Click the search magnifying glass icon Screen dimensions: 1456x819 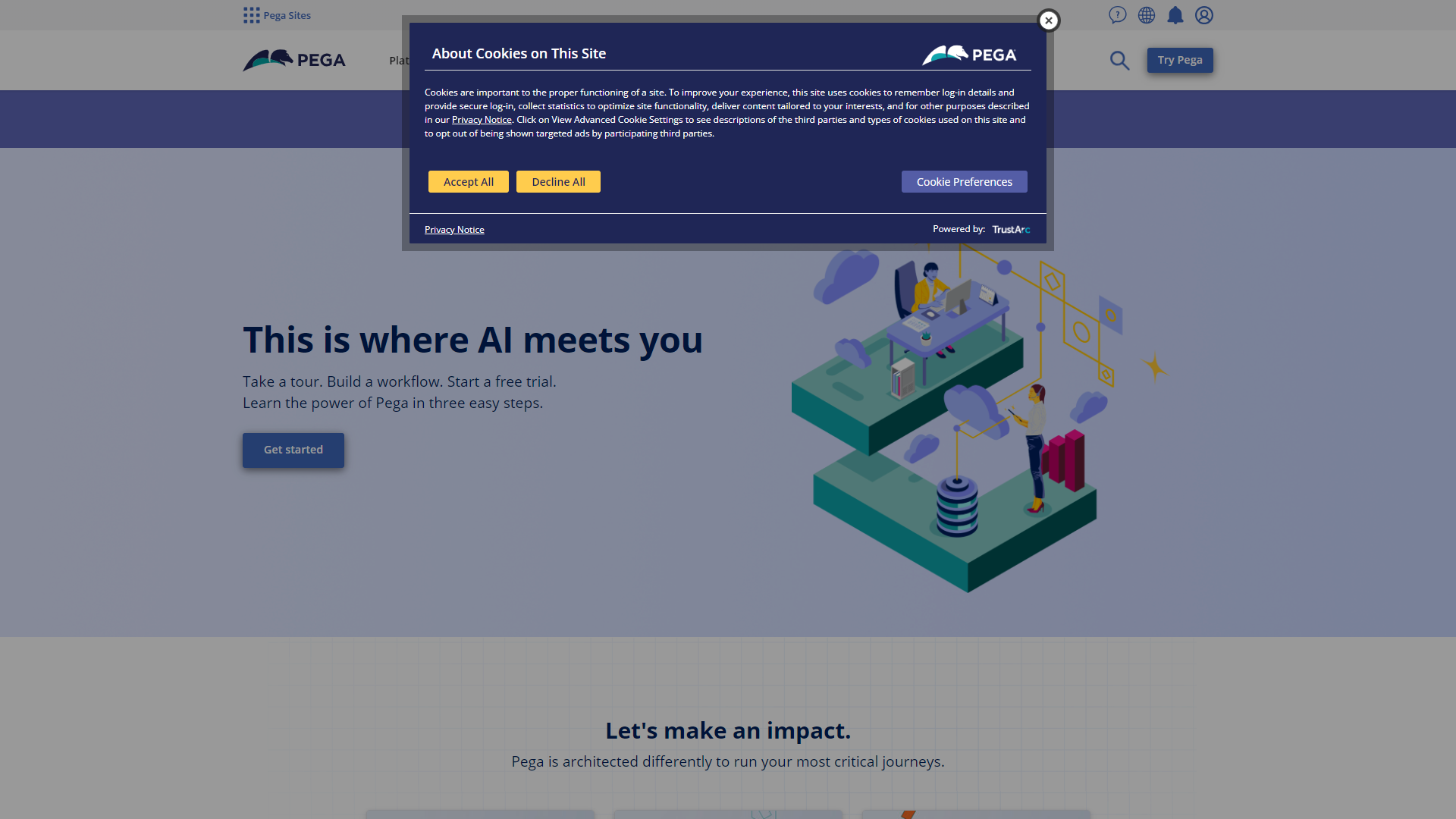click(1120, 60)
